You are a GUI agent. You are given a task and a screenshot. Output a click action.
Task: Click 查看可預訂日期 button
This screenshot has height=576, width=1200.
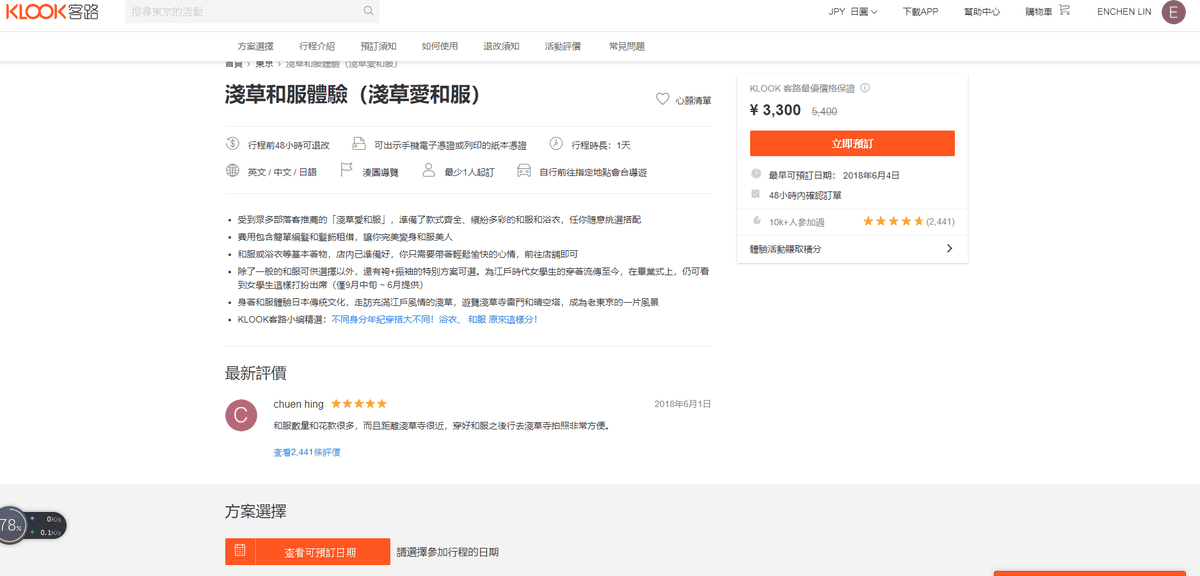[x=321, y=552]
